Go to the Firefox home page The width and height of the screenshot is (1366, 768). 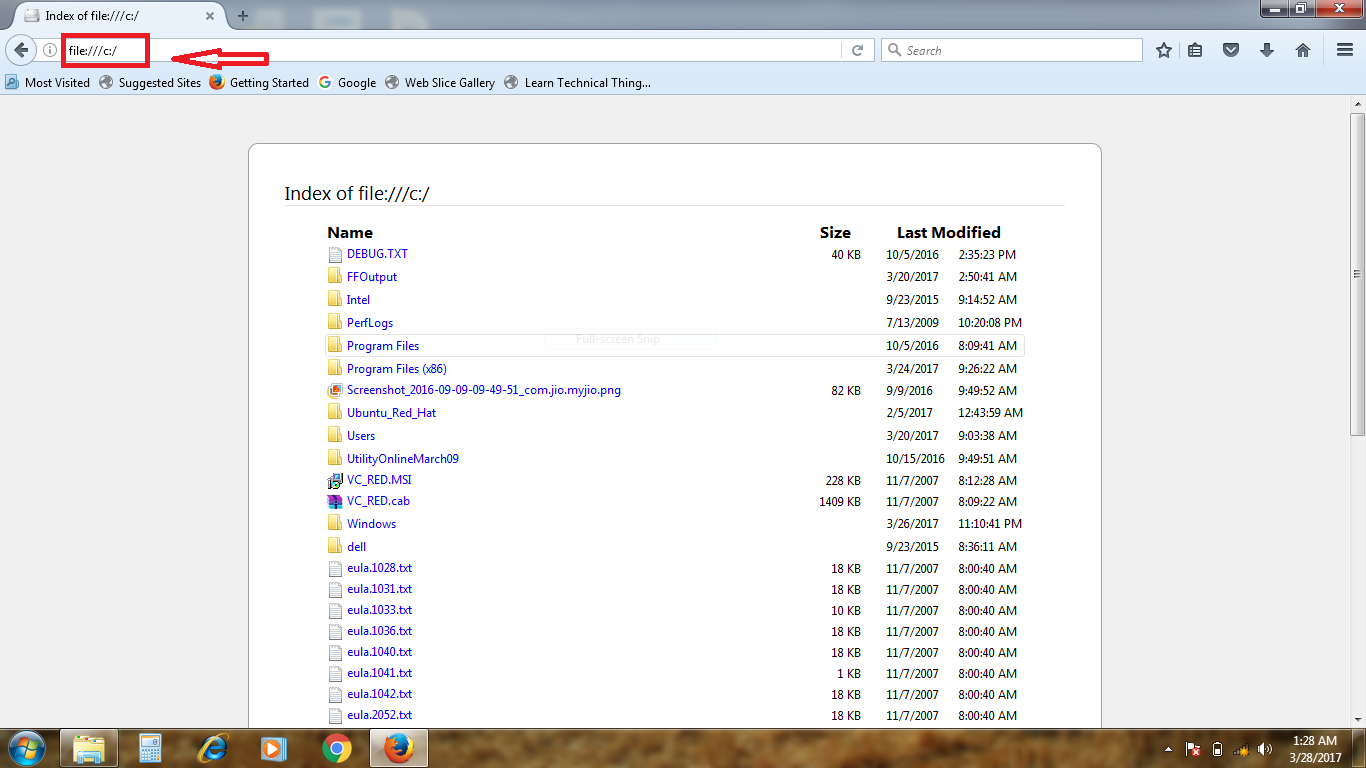pos(1303,49)
